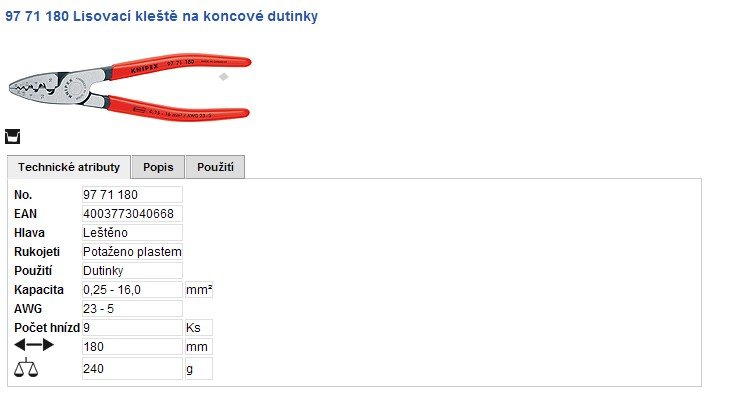
Task: Open the Technické atributy tab
Action: (69, 167)
